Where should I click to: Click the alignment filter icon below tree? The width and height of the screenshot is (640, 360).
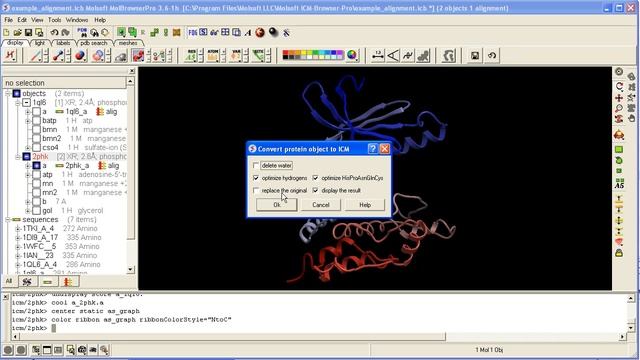pyautogui.click(x=68, y=281)
